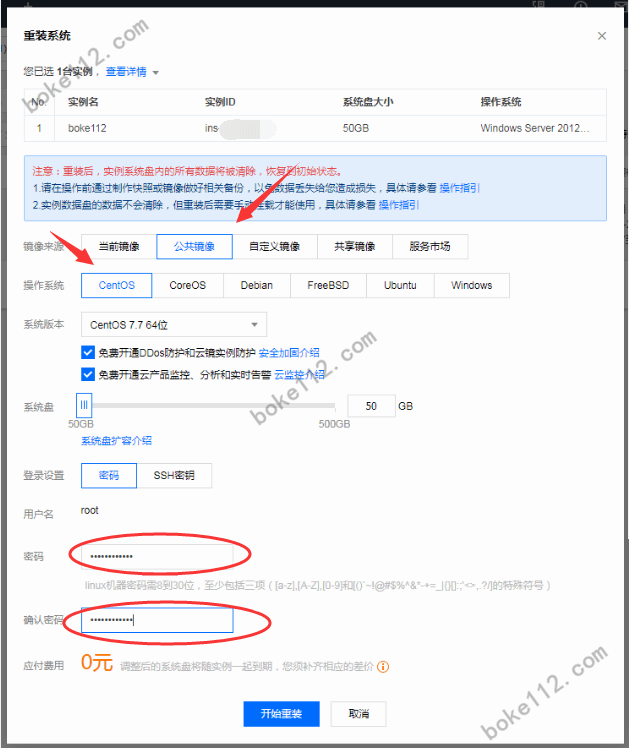This screenshot has width=629, height=748.
Task: Click the 500GB slider maximum label
Action: point(334,424)
